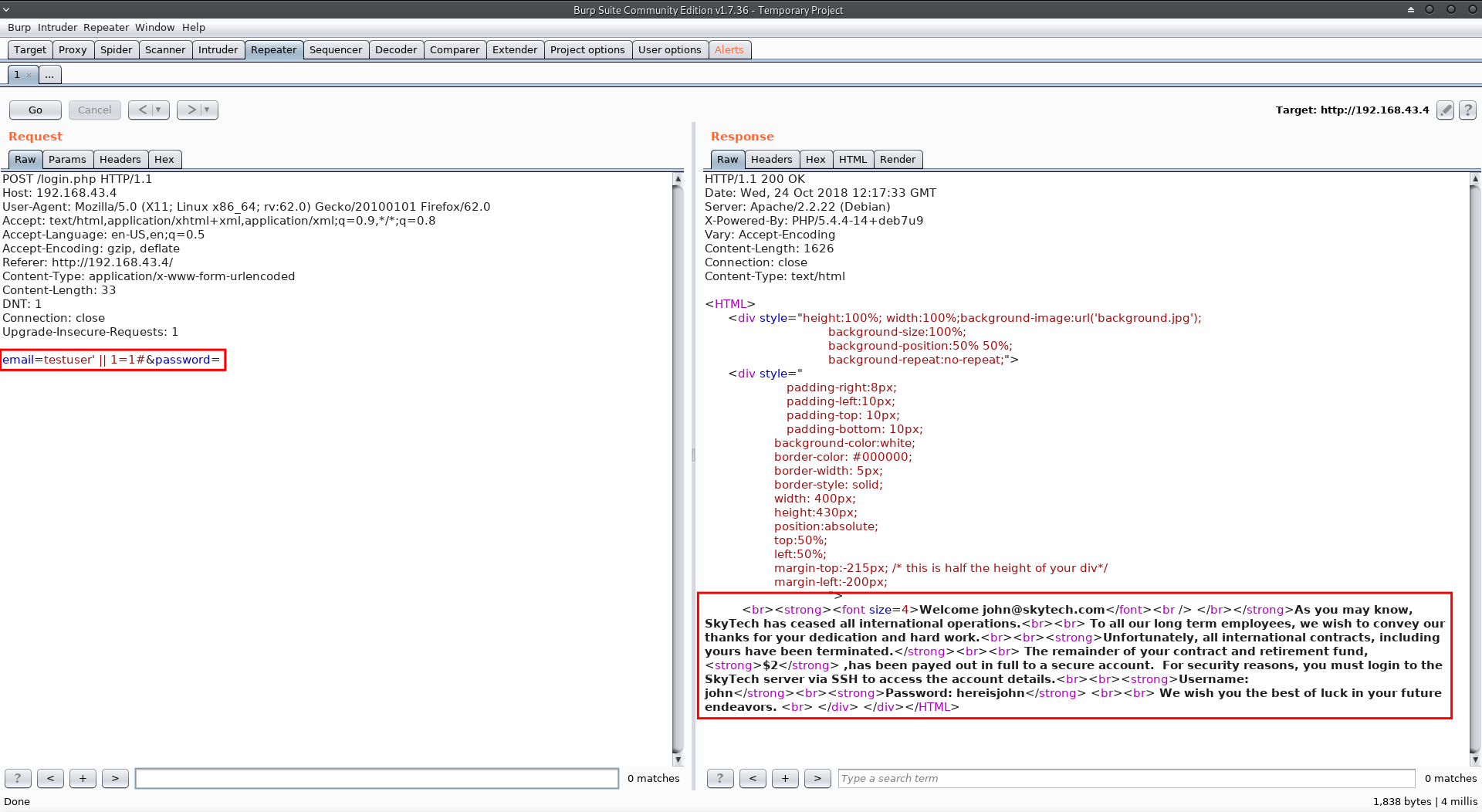Open the Alerts tab

(x=729, y=49)
